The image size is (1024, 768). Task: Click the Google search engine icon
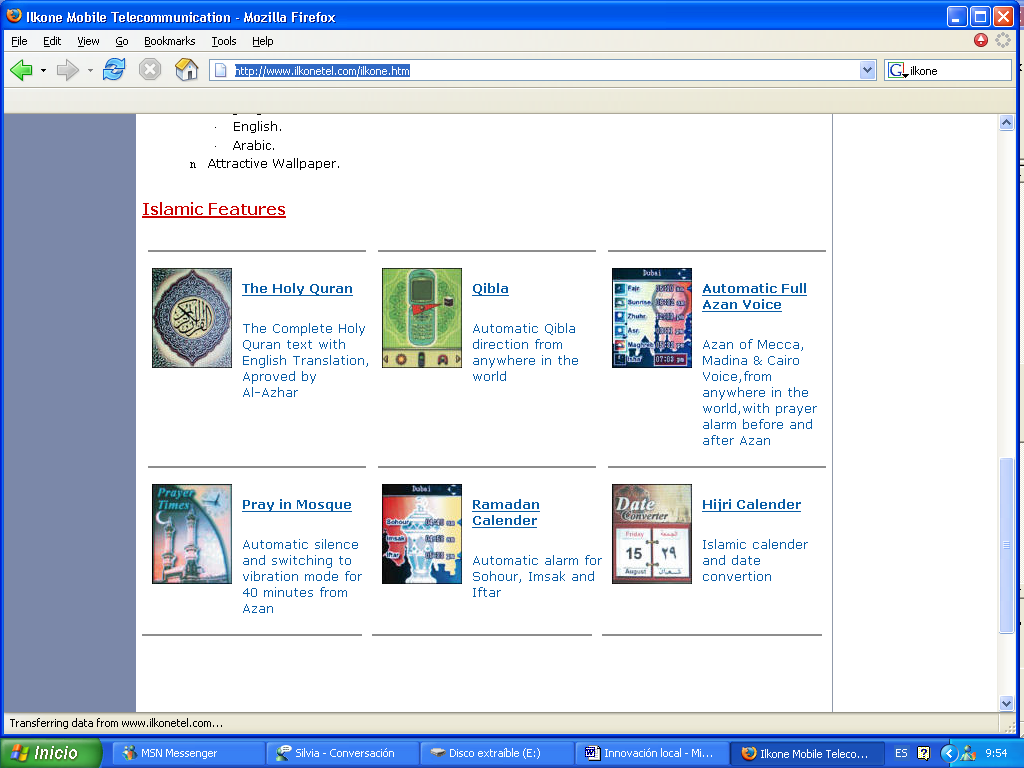[897, 71]
